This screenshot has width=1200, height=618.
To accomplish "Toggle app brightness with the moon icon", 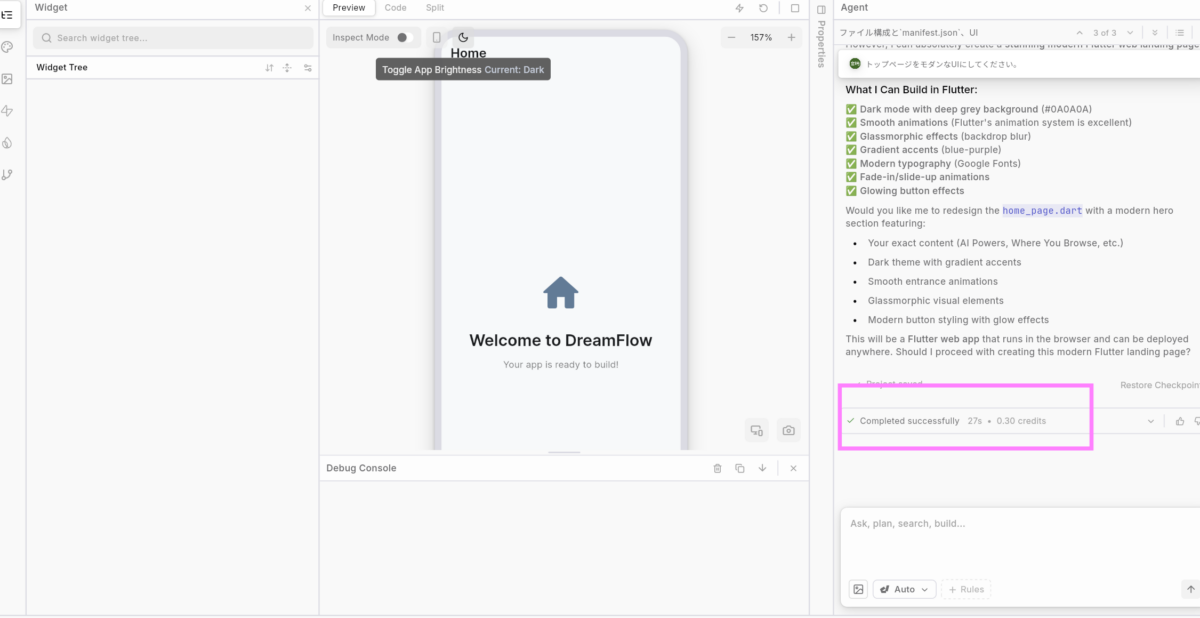I will click(x=463, y=38).
